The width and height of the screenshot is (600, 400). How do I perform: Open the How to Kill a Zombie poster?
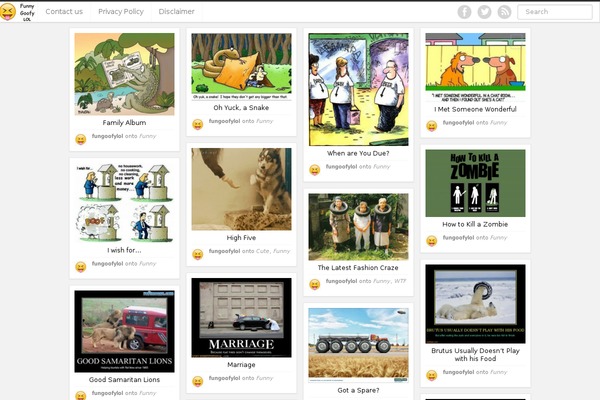tap(476, 183)
